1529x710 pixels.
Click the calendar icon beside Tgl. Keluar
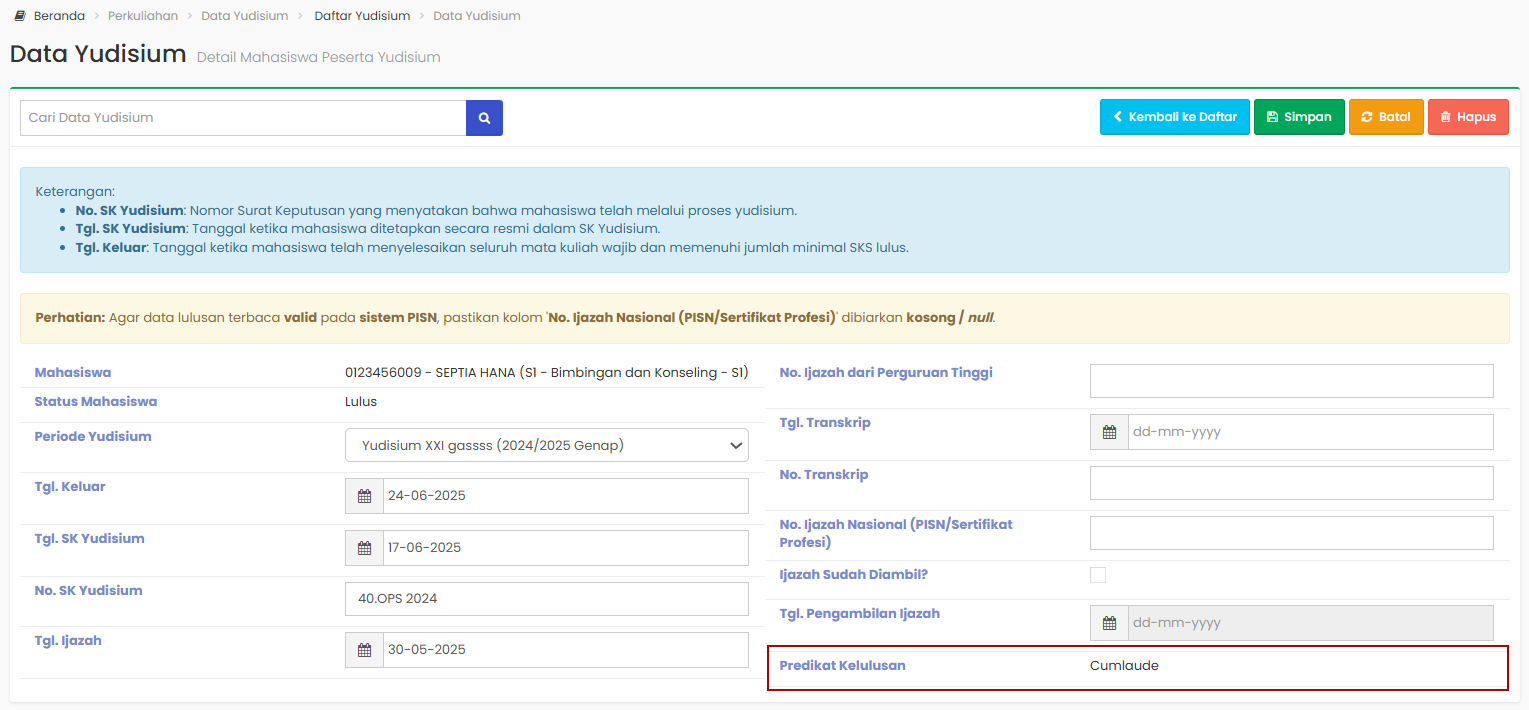365,496
